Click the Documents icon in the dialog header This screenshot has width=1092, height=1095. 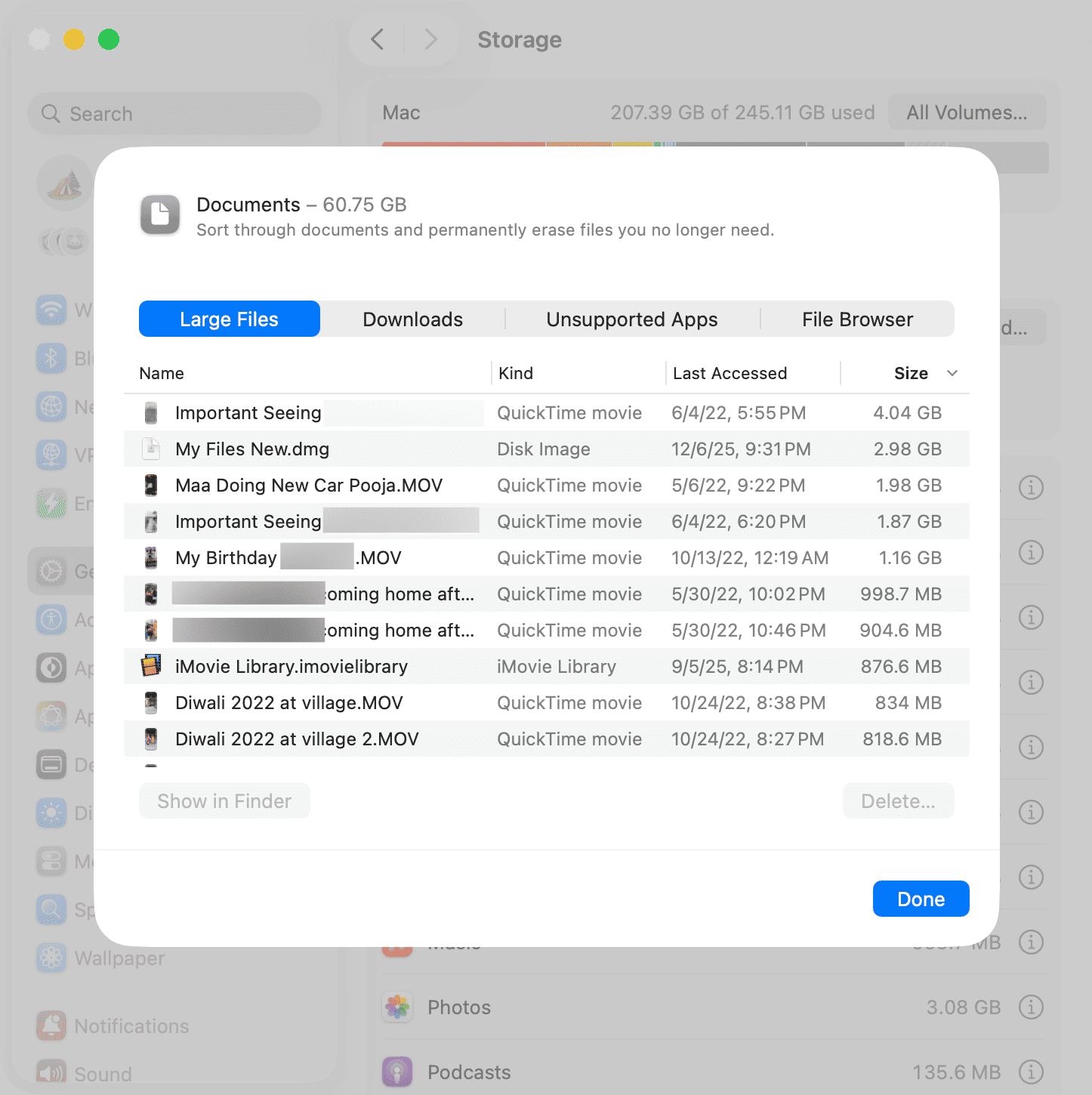click(160, 215)
